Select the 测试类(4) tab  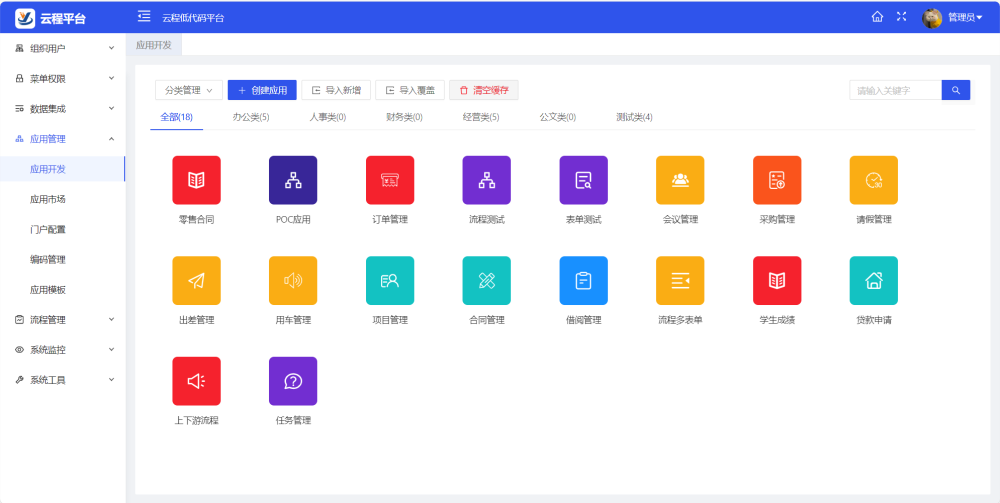point(634,117)
